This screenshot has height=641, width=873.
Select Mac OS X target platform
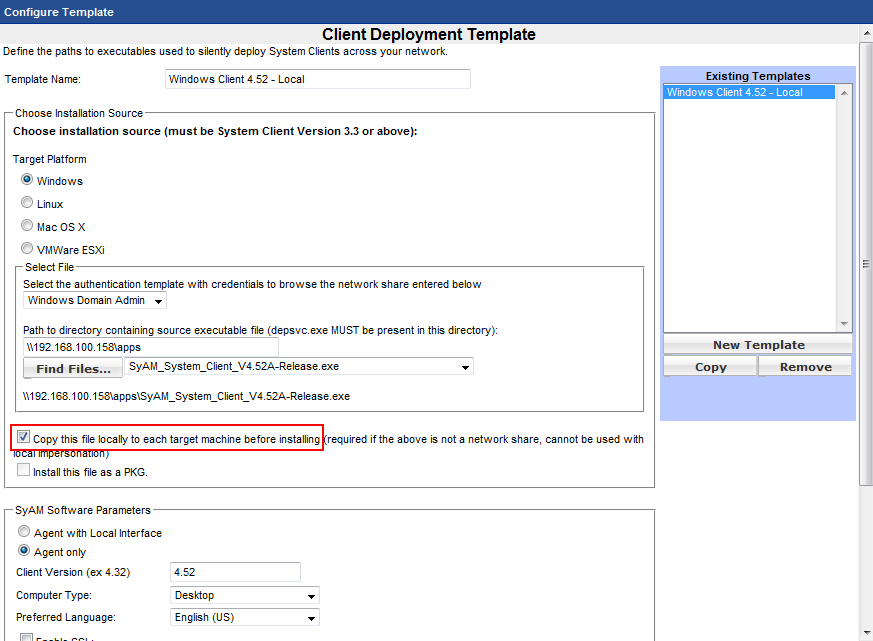point(27,226)
